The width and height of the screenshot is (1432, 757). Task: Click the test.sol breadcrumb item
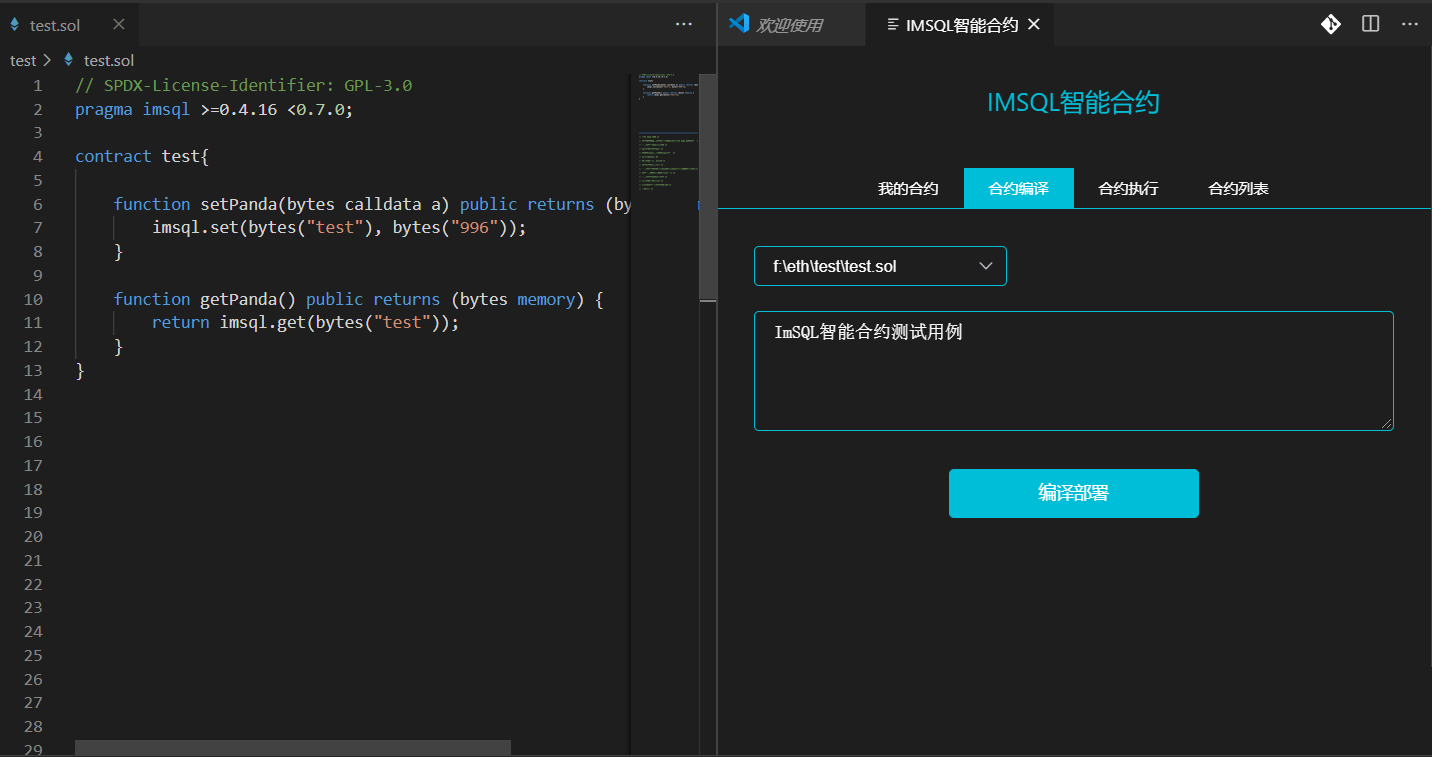109,60
